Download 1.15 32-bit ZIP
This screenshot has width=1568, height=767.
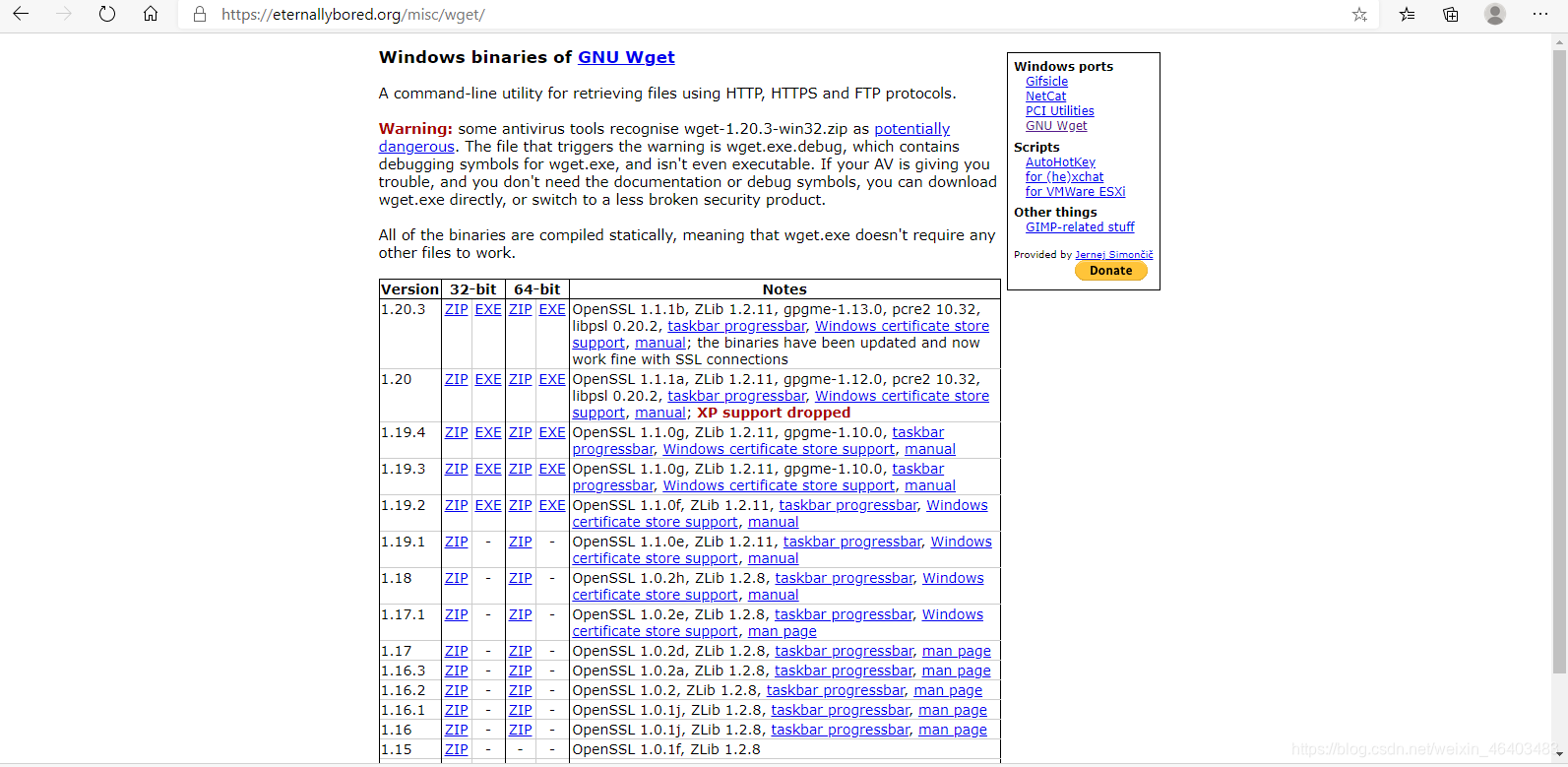(x=456, y=749)
